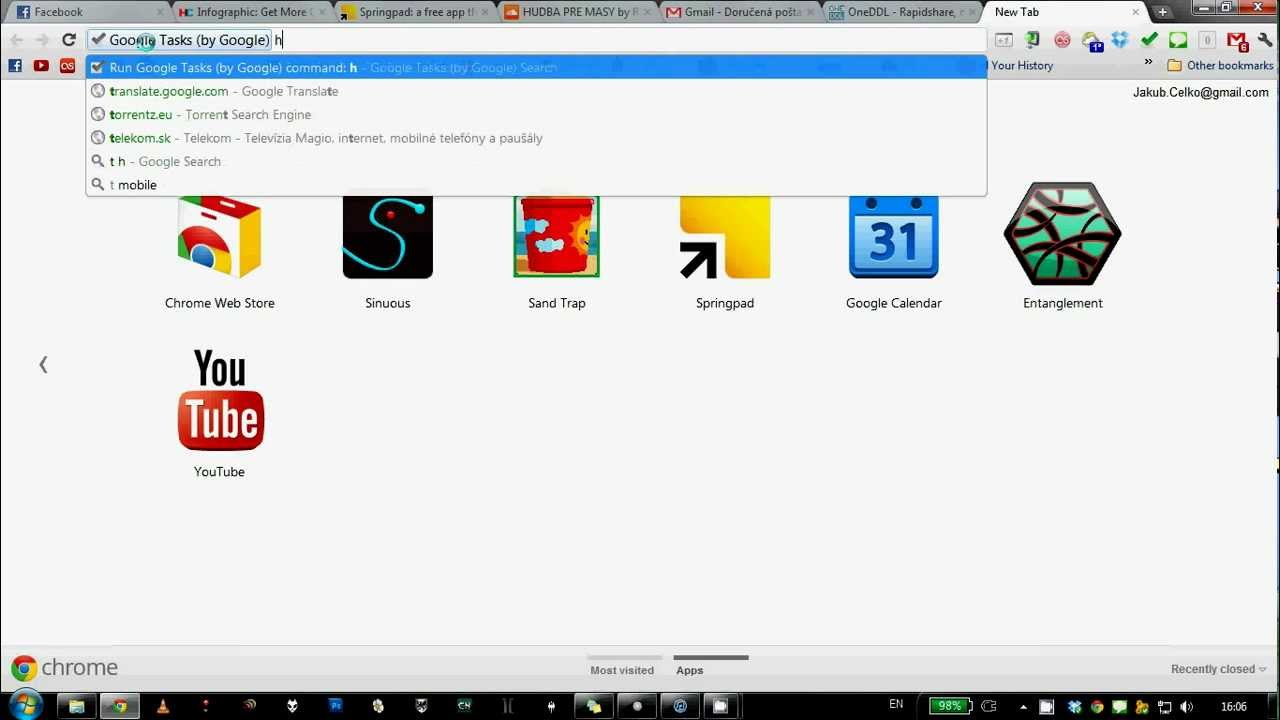Viewport: 1280px width, 720px height.
Task: Open the Windows Start button
Action: tap(25, 705)
